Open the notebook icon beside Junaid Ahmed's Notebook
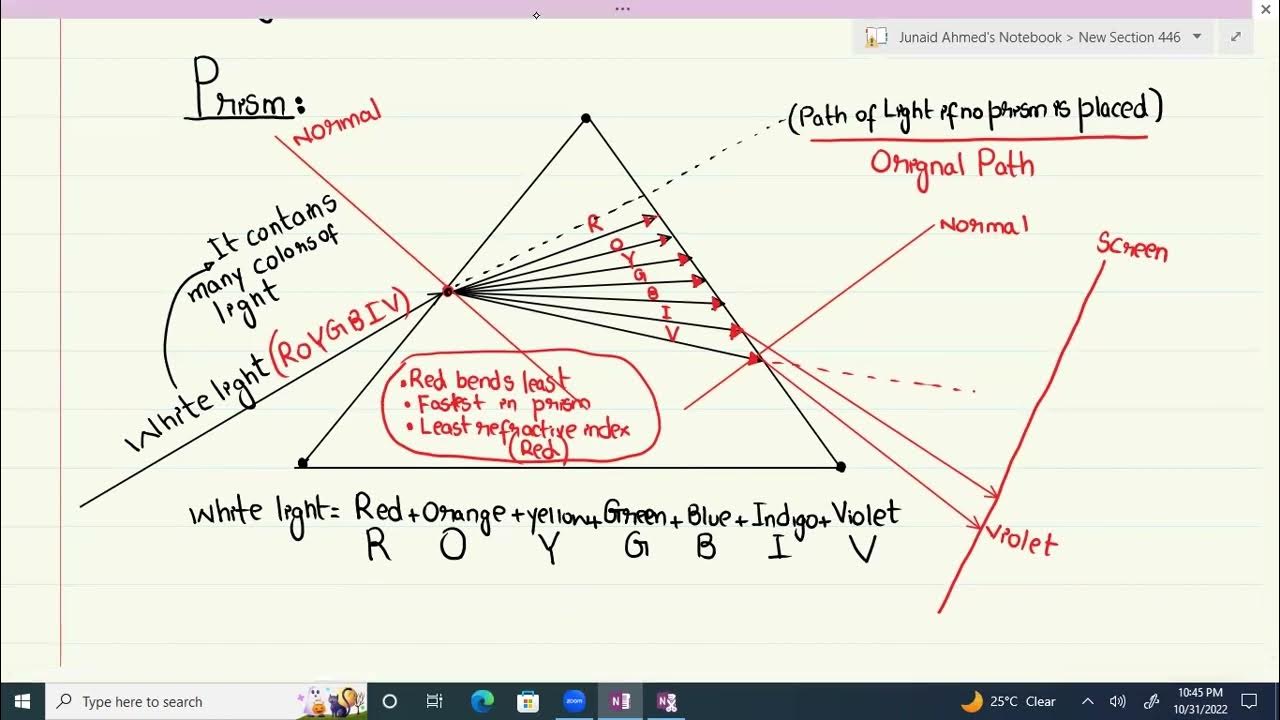 click(876, 37)
